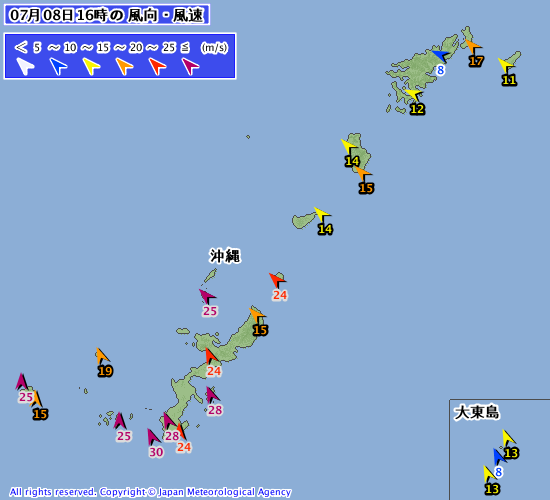
Task: Click the (m/s) unit in the legend
Action: [214, 47]
